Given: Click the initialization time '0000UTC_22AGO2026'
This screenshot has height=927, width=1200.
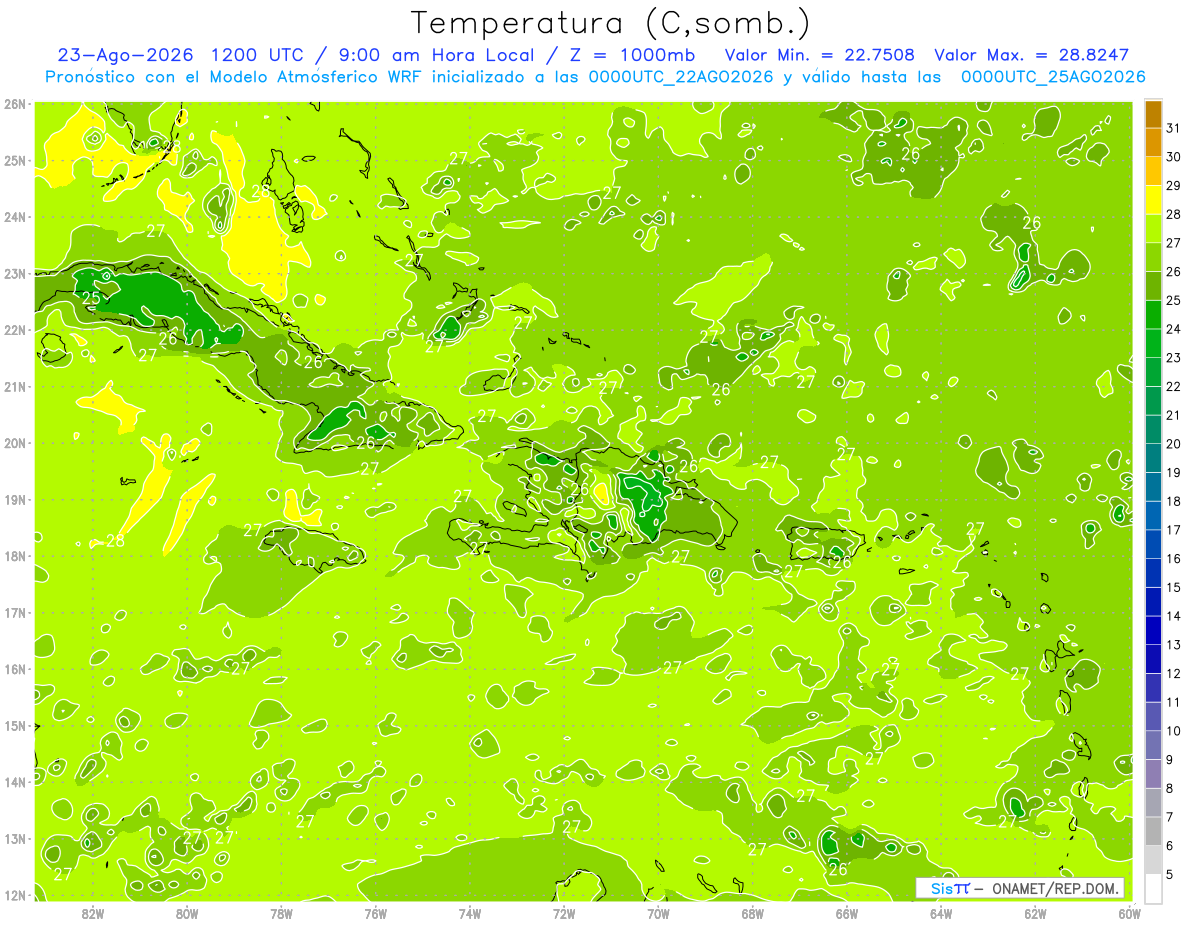Looking at the screenshot, I should click(681, 77).
